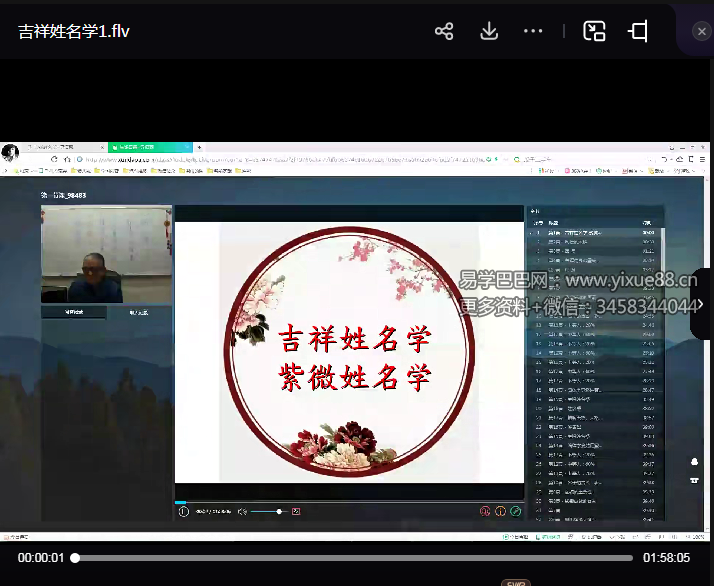Click the bell icon right of the course list
This screenshot has width=714, height=586.
[694, 462]
